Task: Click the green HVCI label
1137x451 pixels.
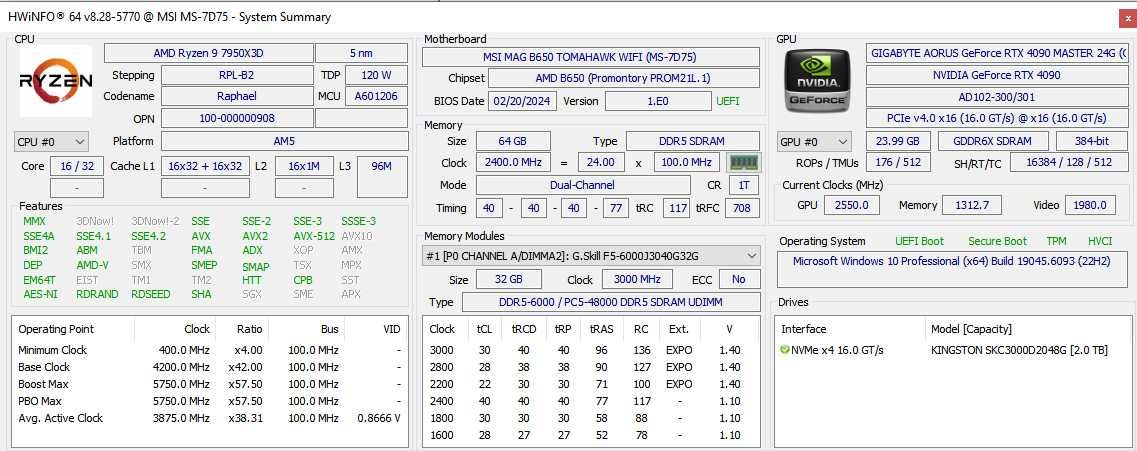Action: tap(1099, 241)
